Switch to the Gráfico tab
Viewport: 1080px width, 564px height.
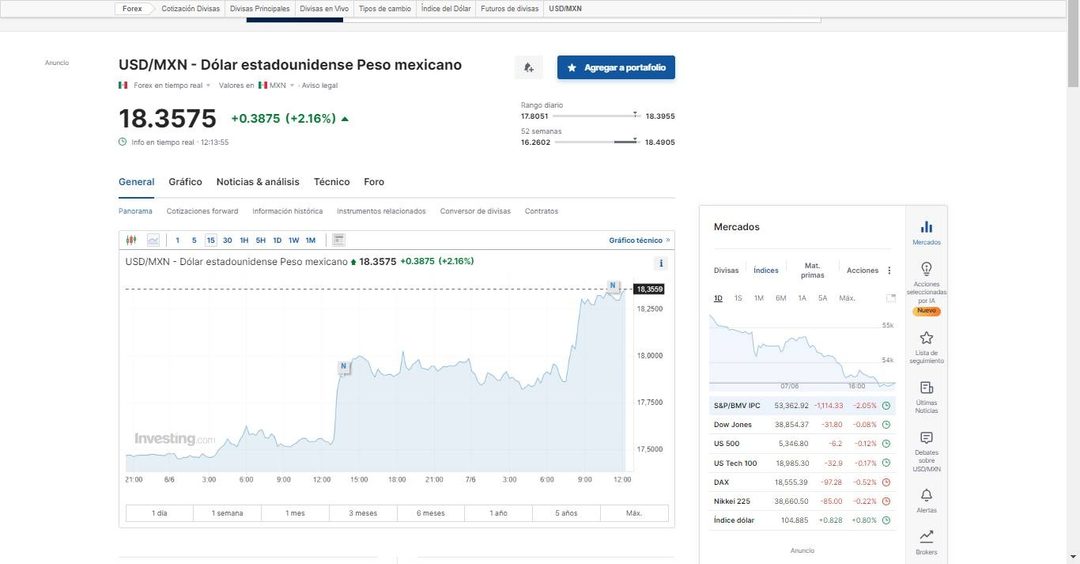tap(185, 182)
